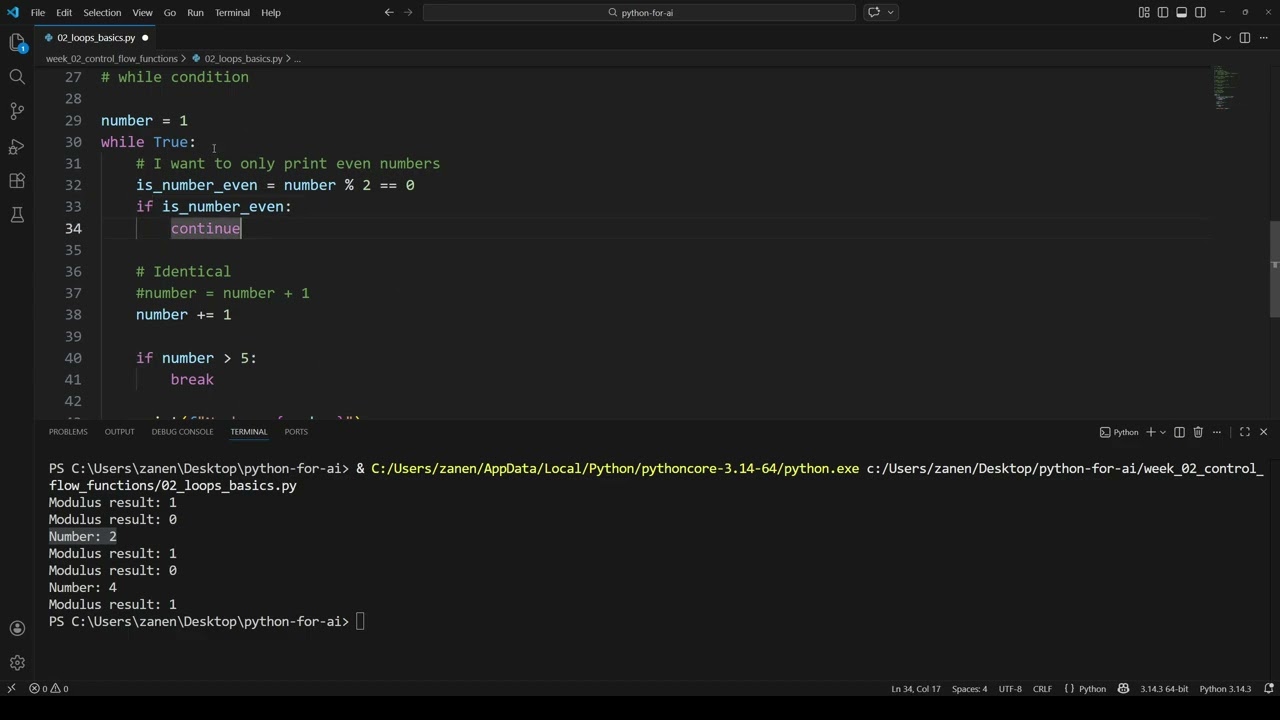Screen dimensions: 1280x720
Task: Click the Copilot chat icon in title bar
Action: pyautogui.click(x=874, y=12)
